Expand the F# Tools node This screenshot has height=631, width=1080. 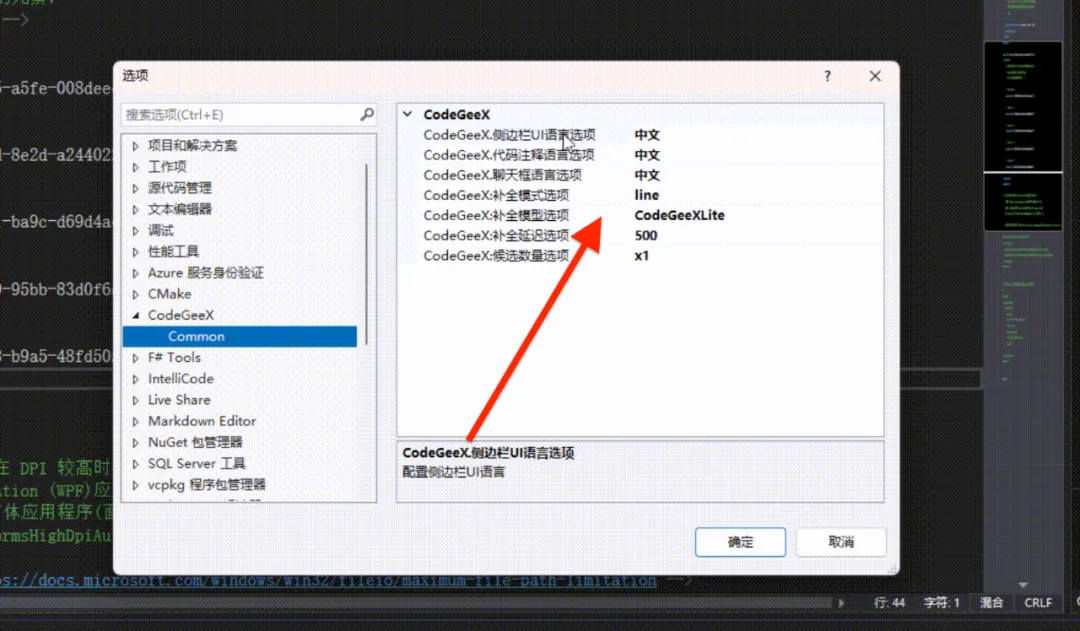(x=136, y=358)
